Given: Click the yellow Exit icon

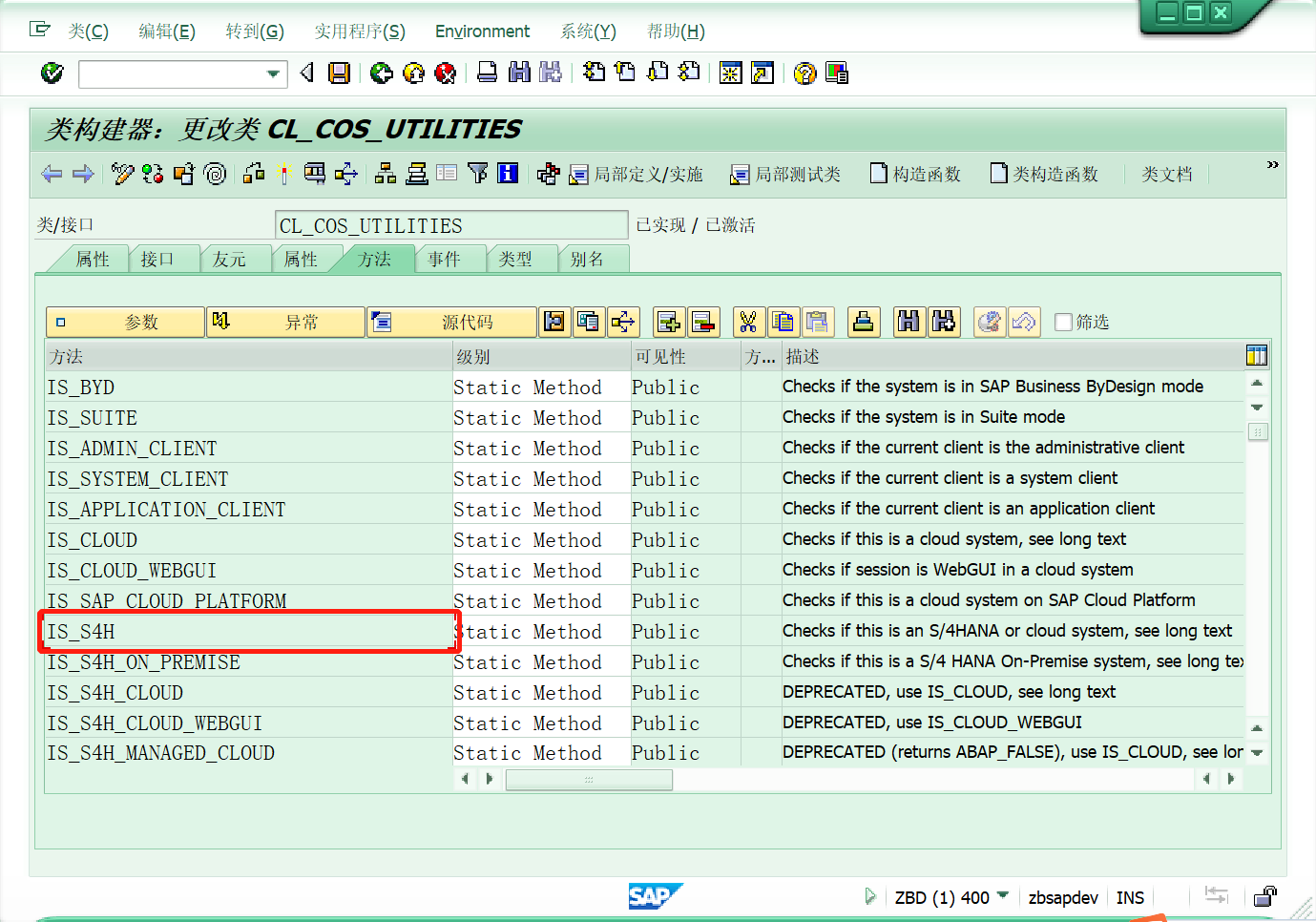Looking at the screenshot, I should [413, 73].
